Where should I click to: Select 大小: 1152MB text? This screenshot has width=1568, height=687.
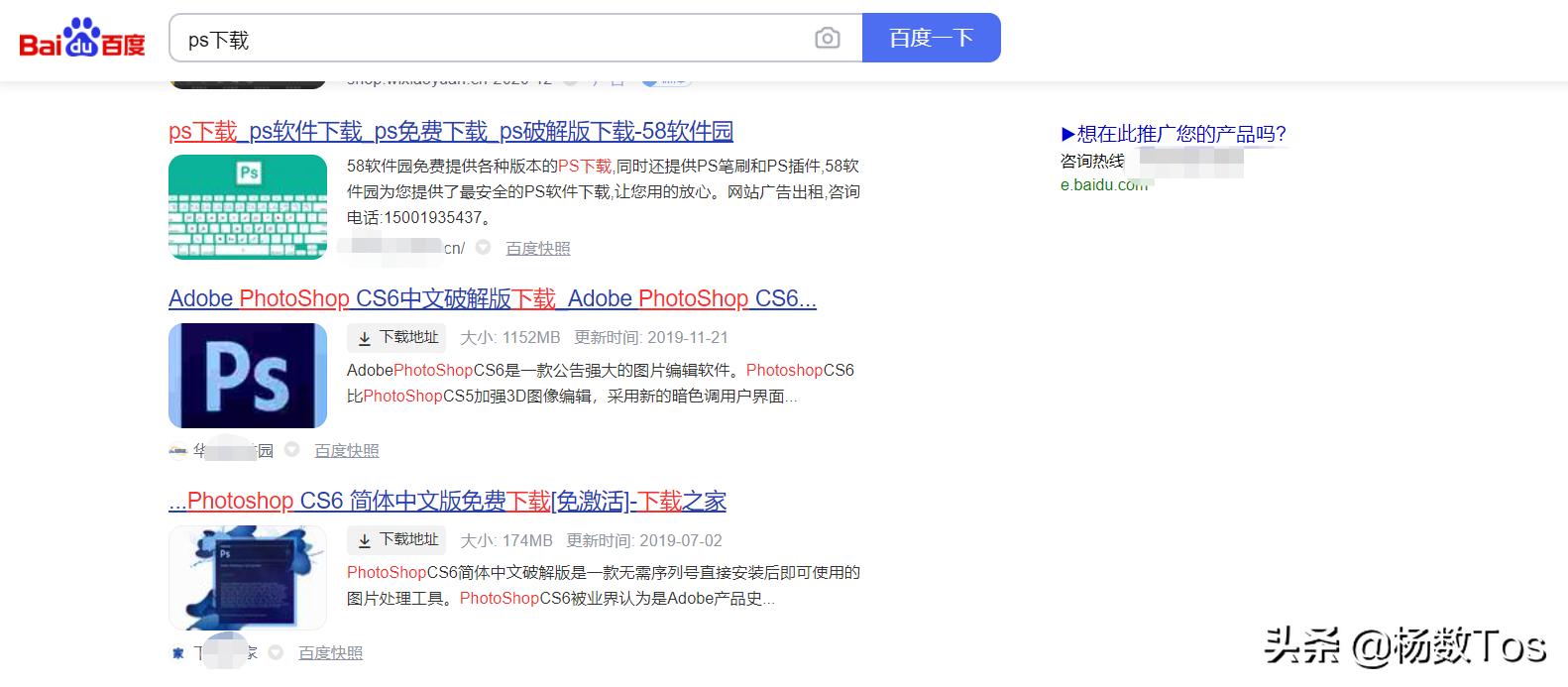(x=510, y=338)
